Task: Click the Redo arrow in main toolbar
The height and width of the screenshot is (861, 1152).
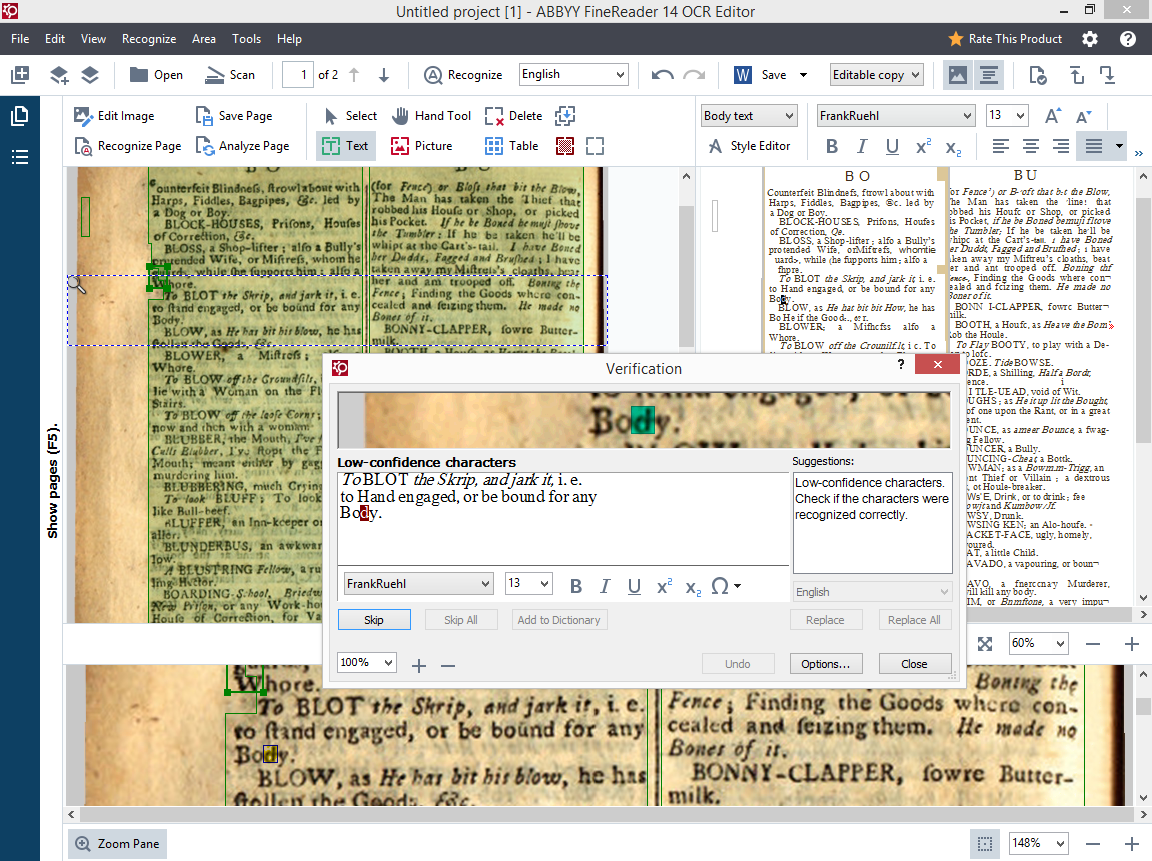Action: 694,74
